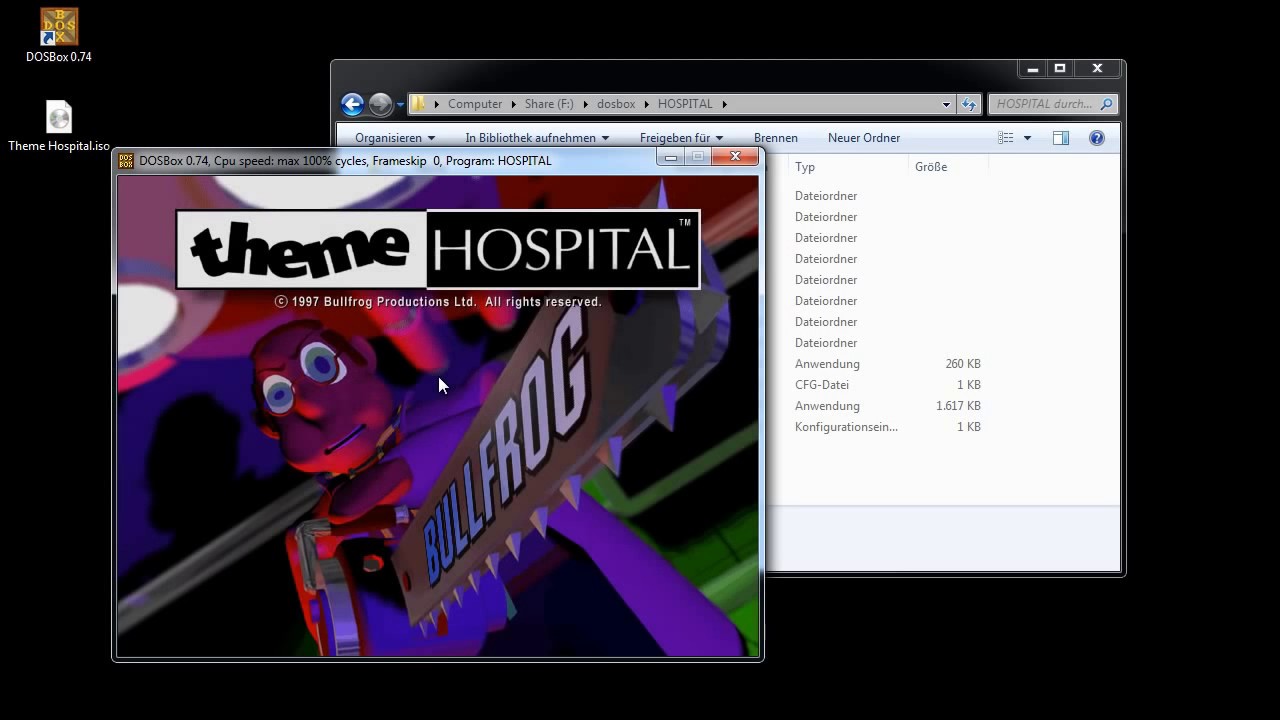Open the Organisieren menu
The height and width of the screenshot is (720, 1280).
[x=395, y=138]
